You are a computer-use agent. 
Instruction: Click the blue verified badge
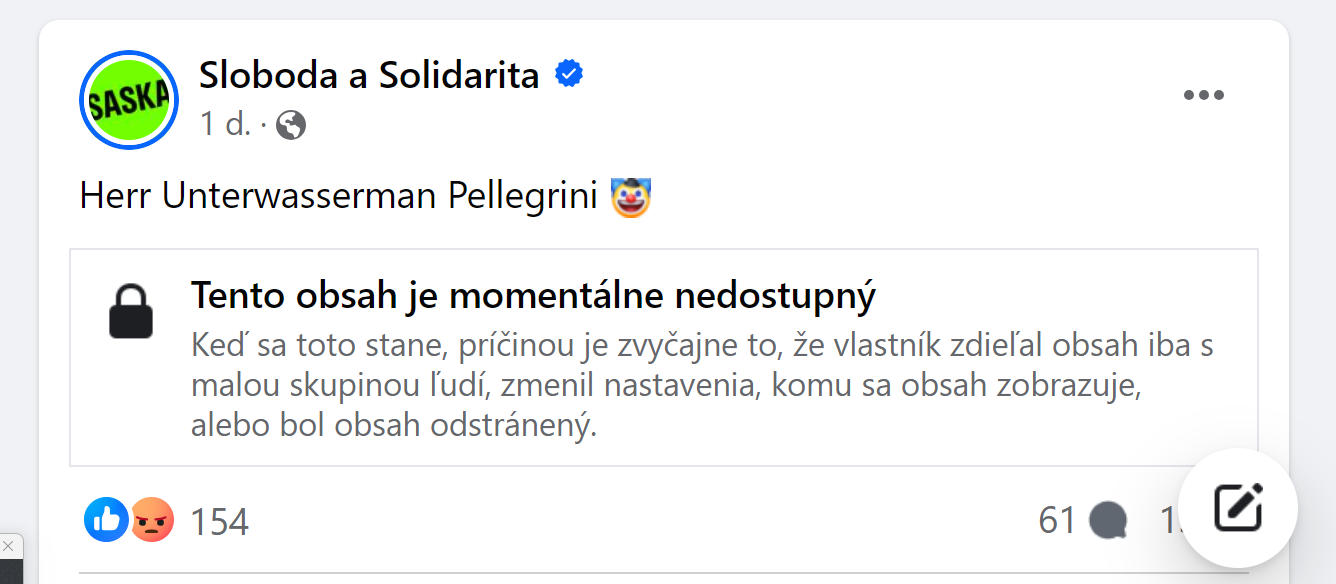tap(569, 74)
